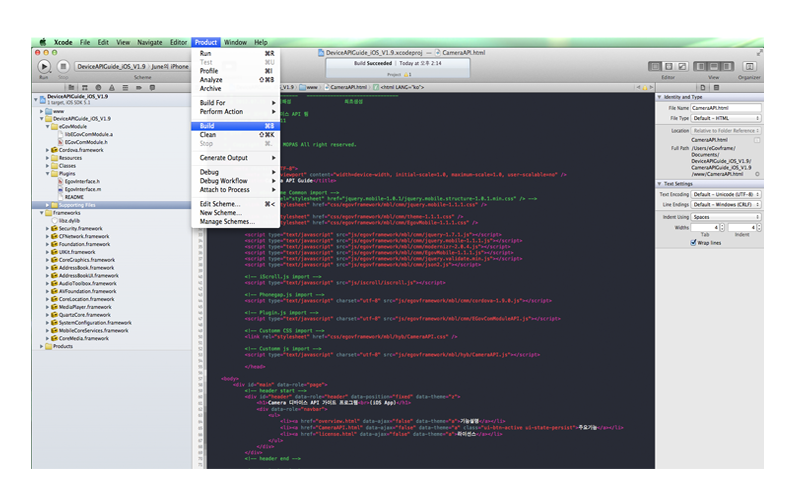Select the Standard editor mode icon
Viewport: 800px width, 500px height.
pyautogui.click(x=657, y=66)
